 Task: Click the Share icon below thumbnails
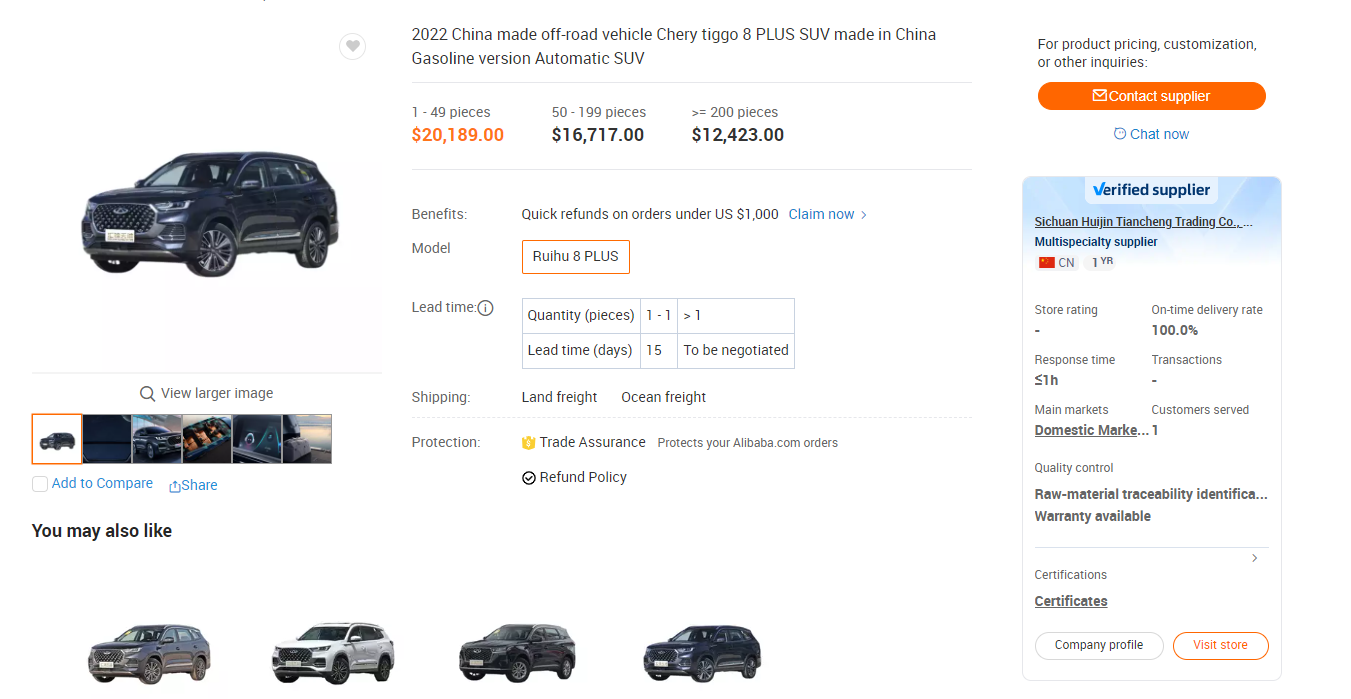point(175,486)
